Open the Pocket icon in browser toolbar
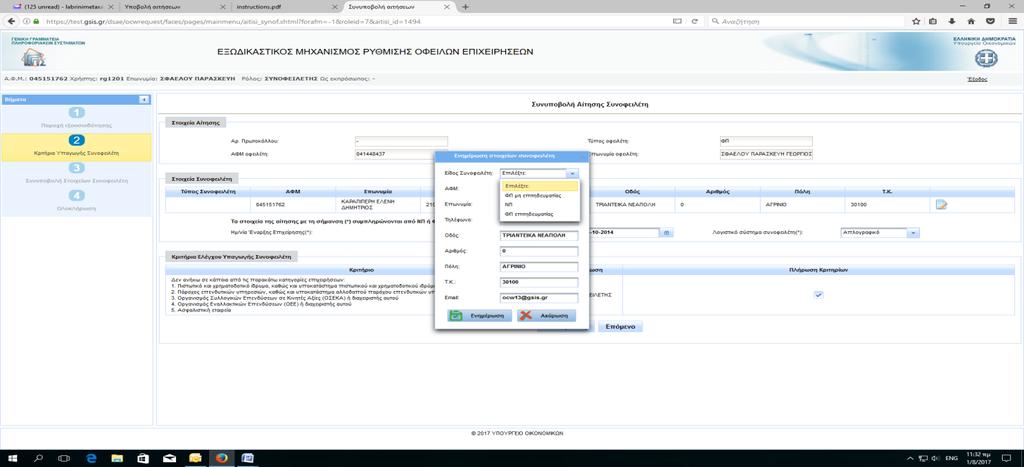This screenshot has width=1024, height=467. [x=990, y=21]
